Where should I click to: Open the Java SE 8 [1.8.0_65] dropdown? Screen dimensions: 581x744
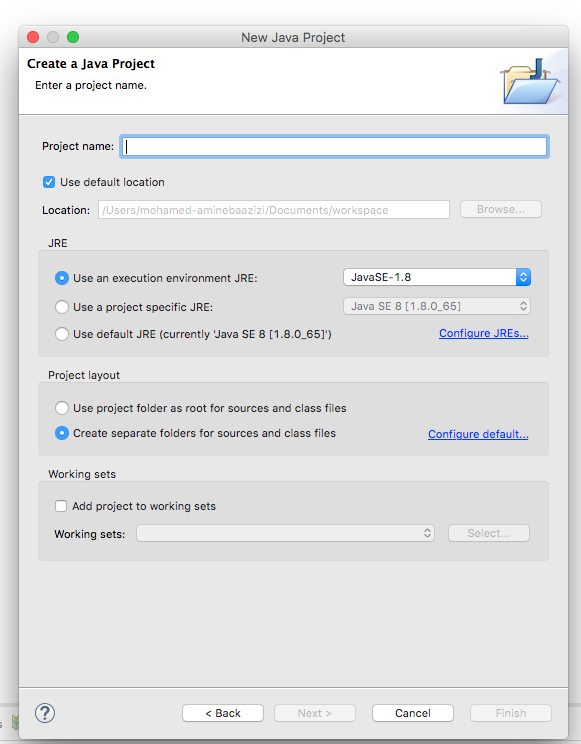[x=437, y=307]
